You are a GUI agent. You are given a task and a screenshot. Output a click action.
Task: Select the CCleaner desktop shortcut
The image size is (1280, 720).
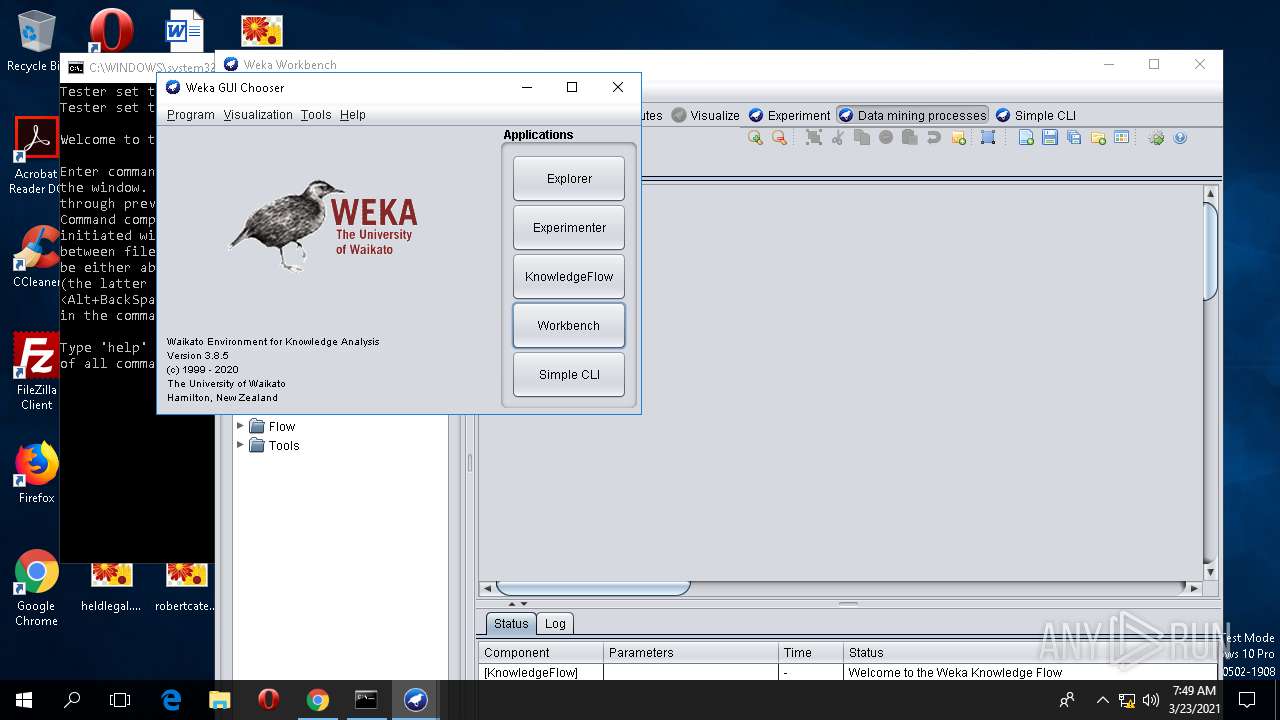[x=36, y=257]
